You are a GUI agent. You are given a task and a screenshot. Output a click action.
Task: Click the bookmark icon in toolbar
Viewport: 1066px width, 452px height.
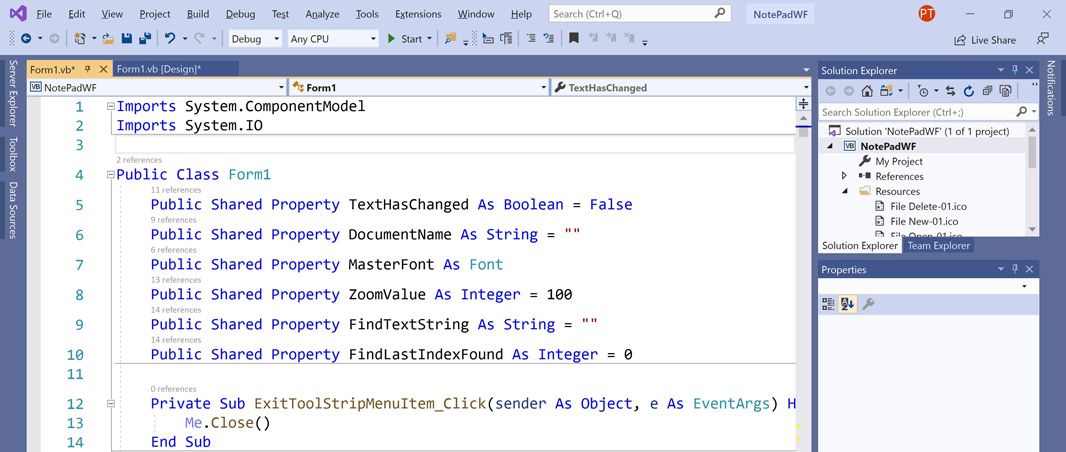(573, 39)
